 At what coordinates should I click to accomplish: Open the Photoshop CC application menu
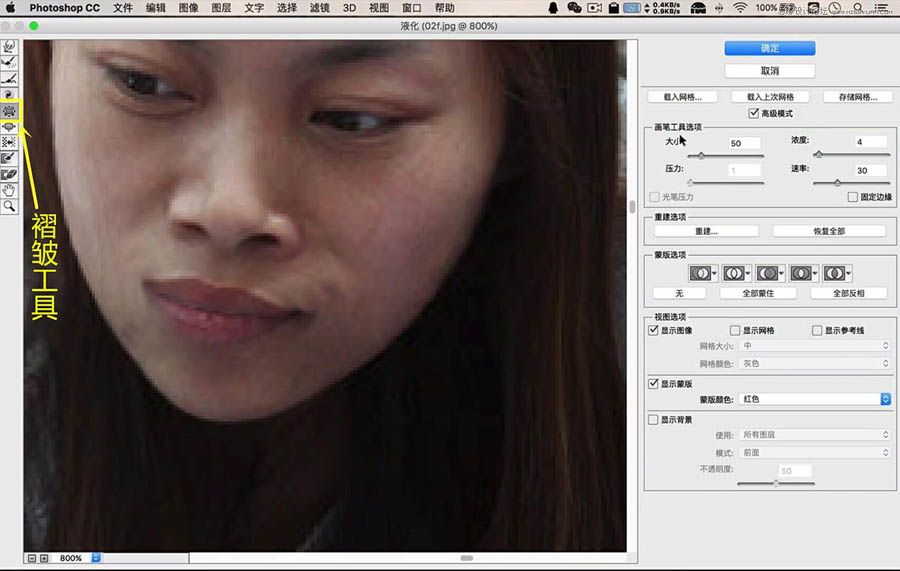[x=65, y=7]
